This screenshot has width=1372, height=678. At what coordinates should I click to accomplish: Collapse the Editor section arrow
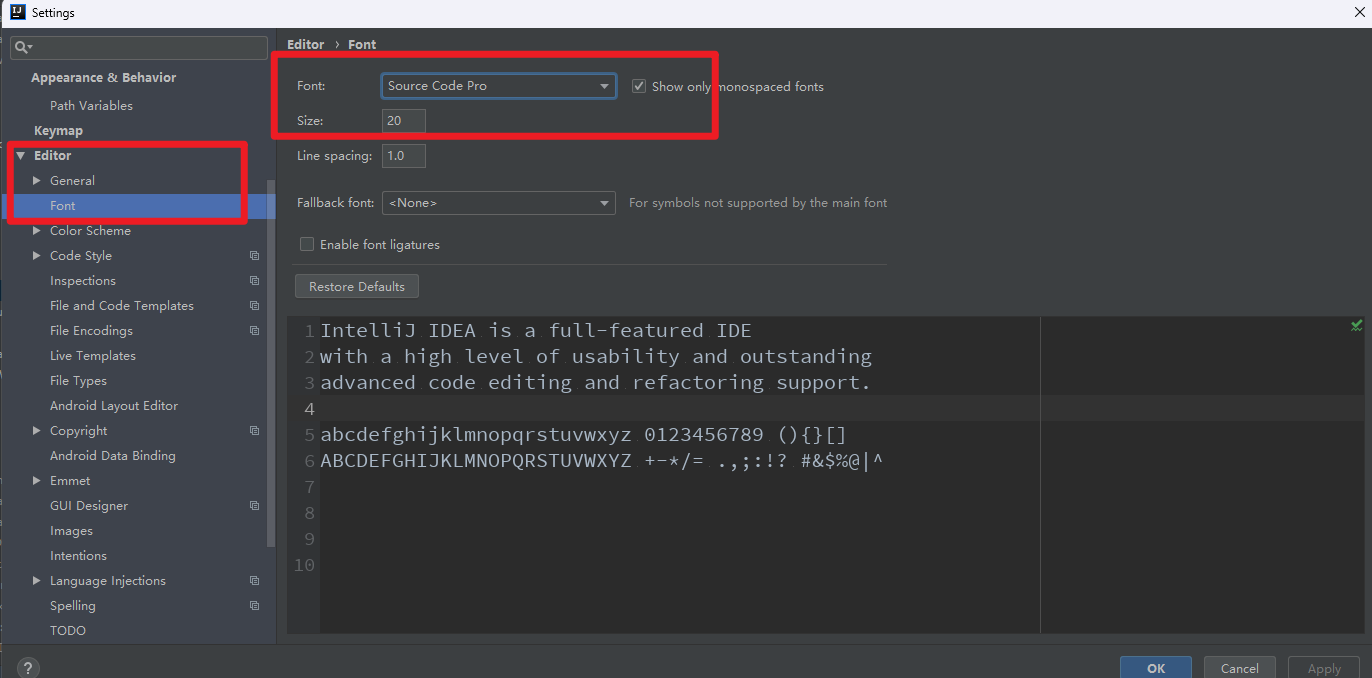pyautogui.click(x=20, y=156)
